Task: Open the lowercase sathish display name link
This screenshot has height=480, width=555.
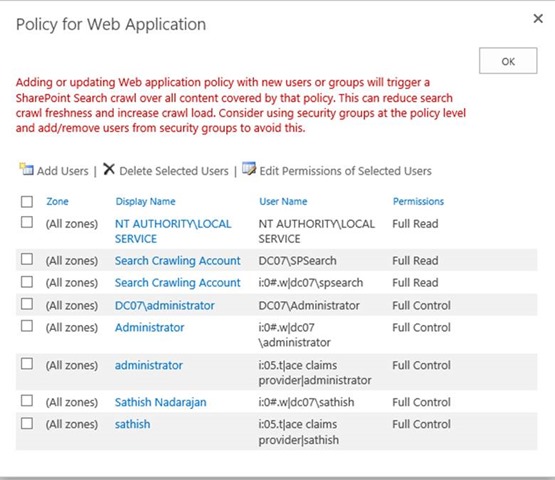Action: click(132, 424)
